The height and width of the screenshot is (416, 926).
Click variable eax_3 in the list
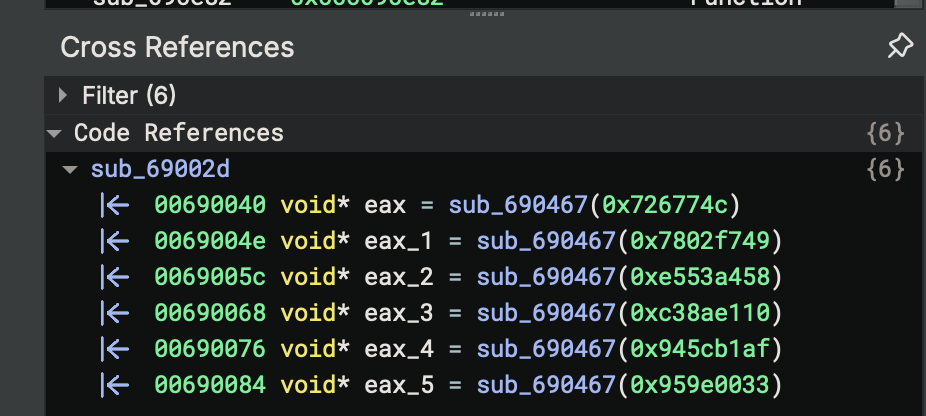[399, 314]
